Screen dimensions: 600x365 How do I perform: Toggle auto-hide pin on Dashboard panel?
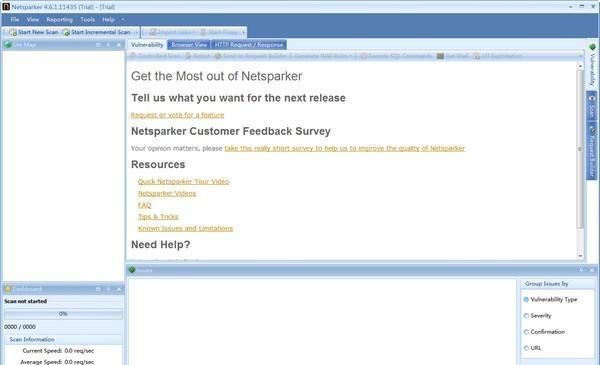pyautogui.click(x=109, y=289)
